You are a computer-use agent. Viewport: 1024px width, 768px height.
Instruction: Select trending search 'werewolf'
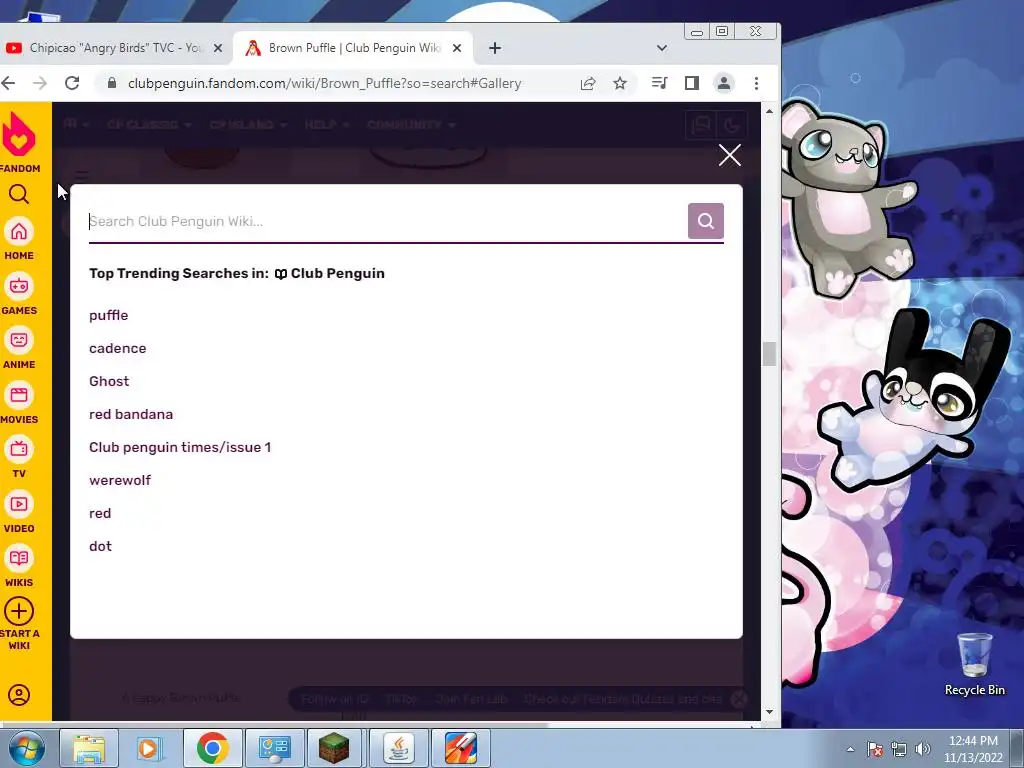point(120,480)
